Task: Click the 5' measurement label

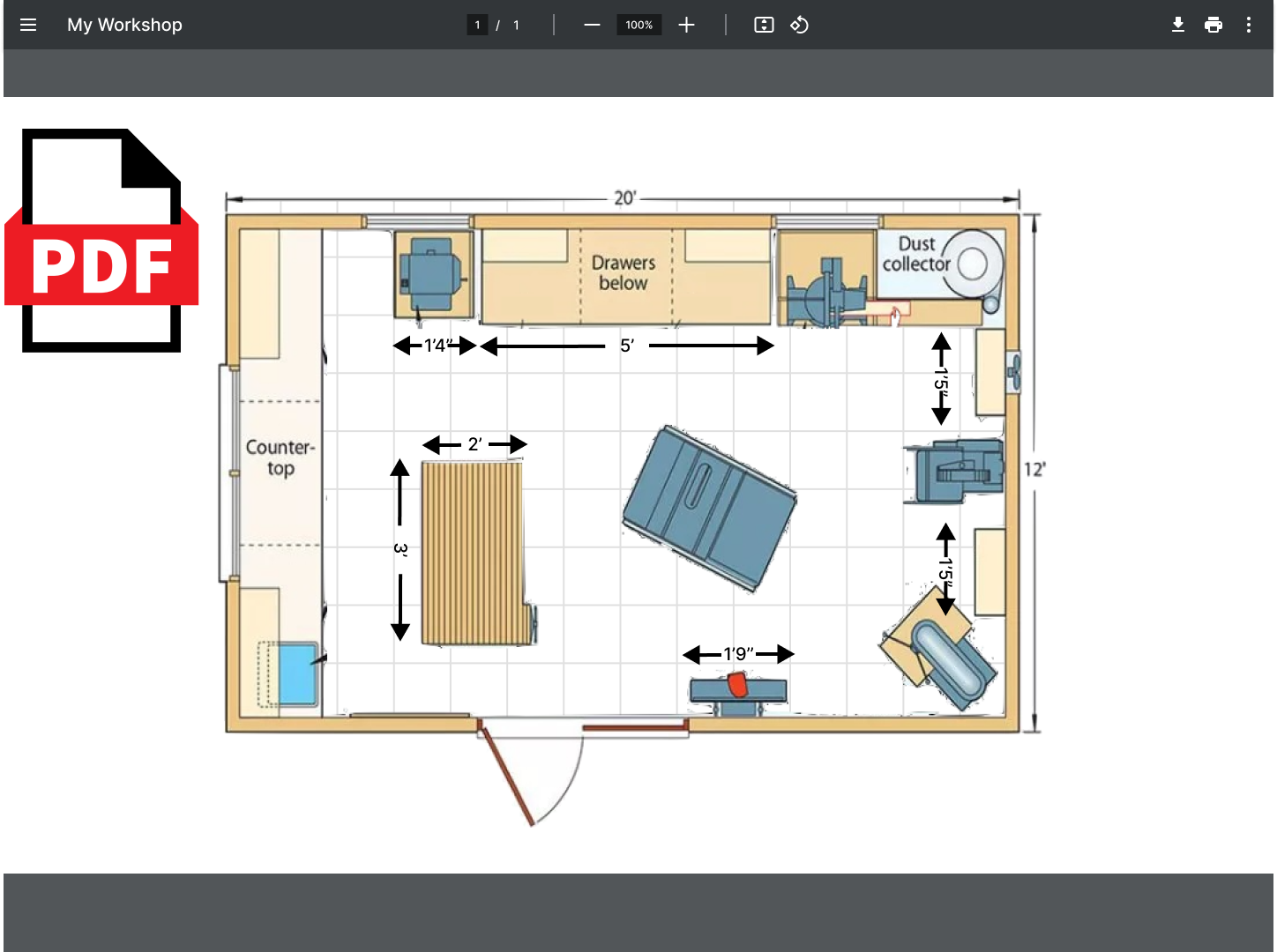Action: coord(627,346)
